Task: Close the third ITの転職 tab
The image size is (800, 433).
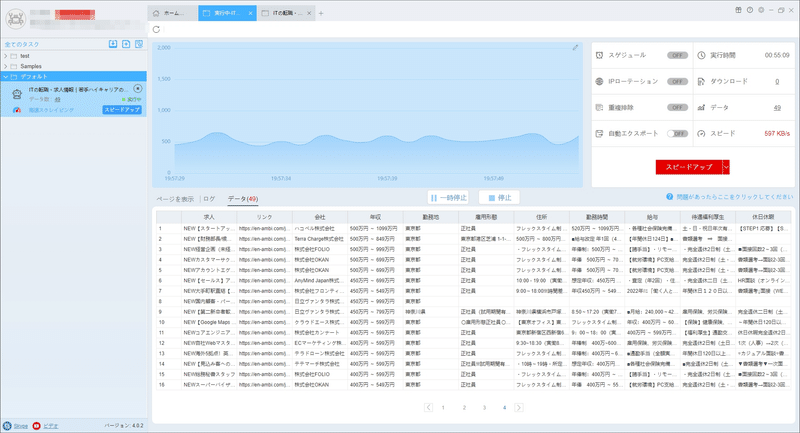Action: 309,13
